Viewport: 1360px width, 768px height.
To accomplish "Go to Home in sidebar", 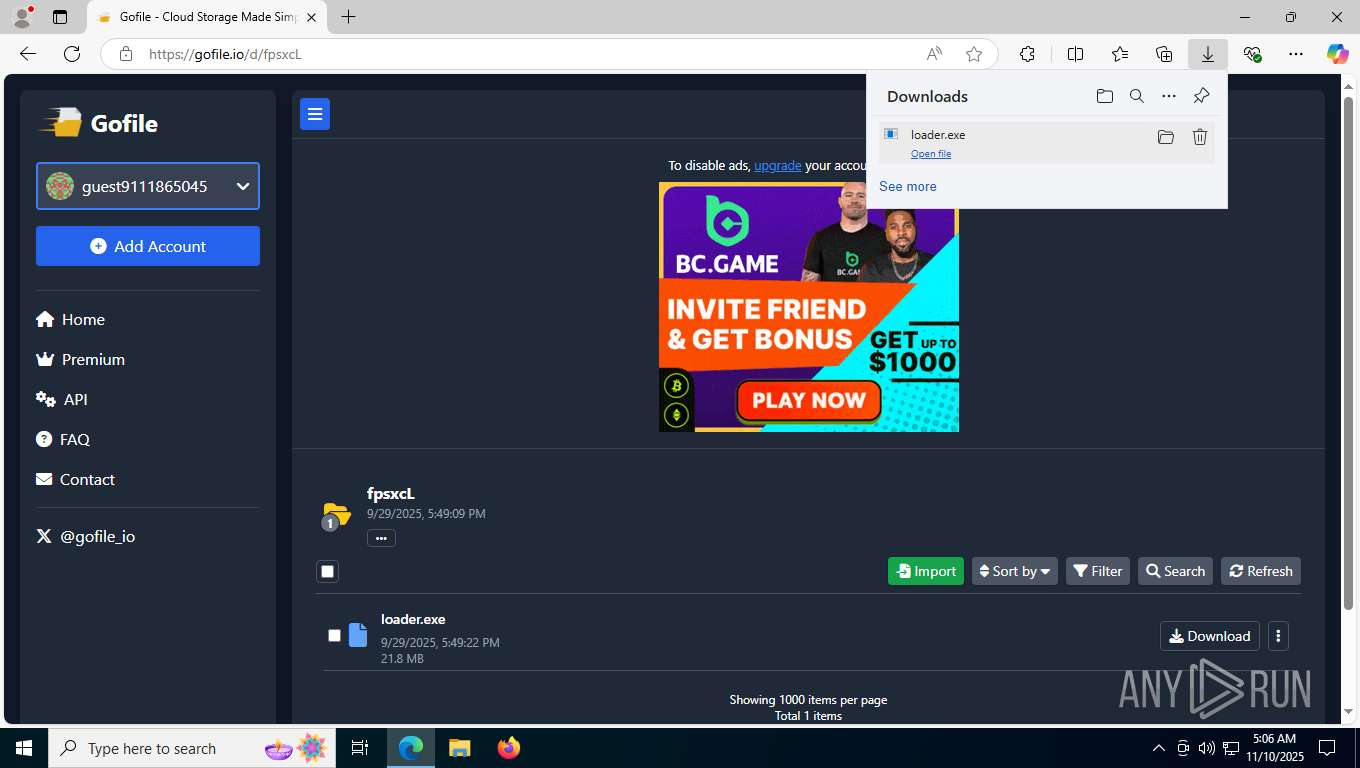I will tap(70, 319).
